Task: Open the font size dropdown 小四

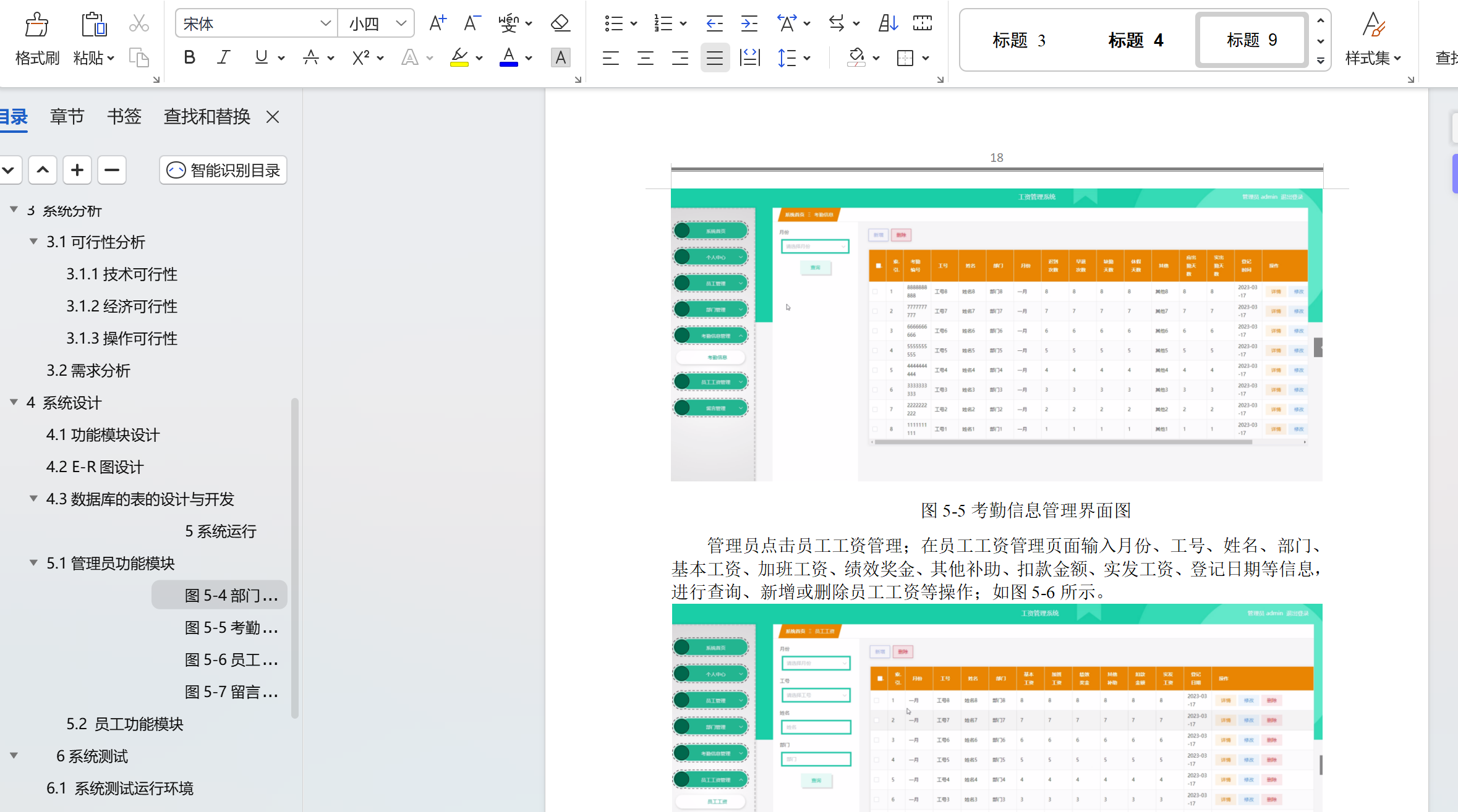Action: click(401, 23)
